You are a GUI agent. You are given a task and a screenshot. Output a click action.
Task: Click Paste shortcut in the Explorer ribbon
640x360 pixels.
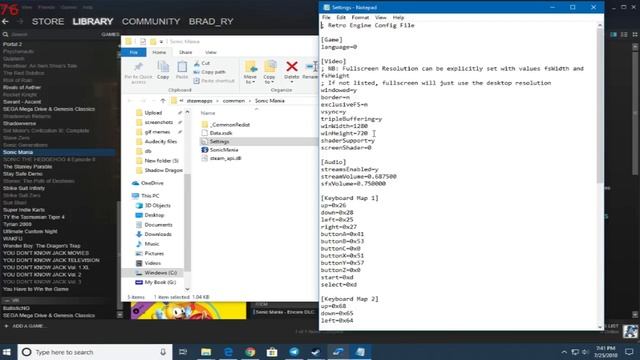tap(214, 81)
